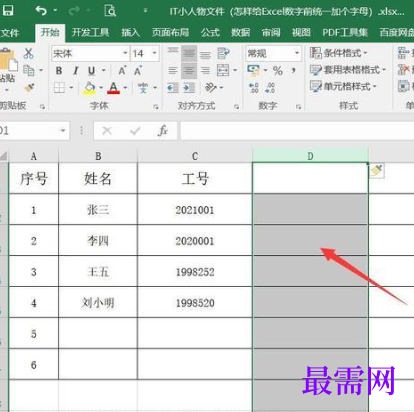Viewport: 414px width, 412px height.
Task: Open the number format 常规 dropdown
Action: (x=297, y=53)
